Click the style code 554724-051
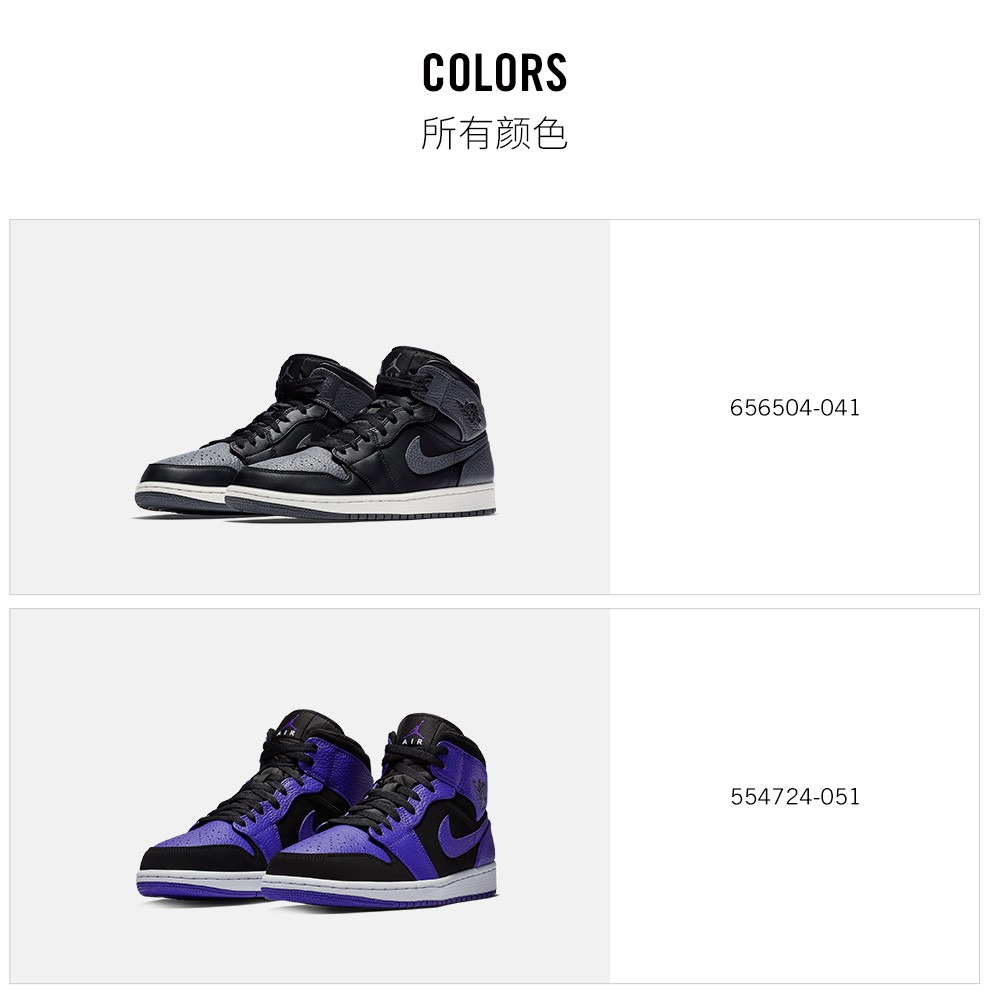Viewport: 990px width, 990px height. 794,797
